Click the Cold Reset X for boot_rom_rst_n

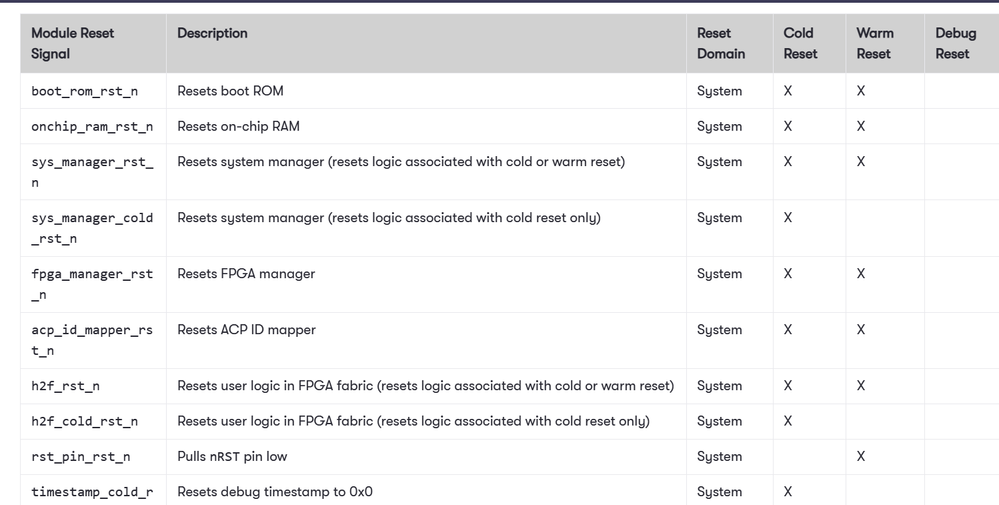788,91
